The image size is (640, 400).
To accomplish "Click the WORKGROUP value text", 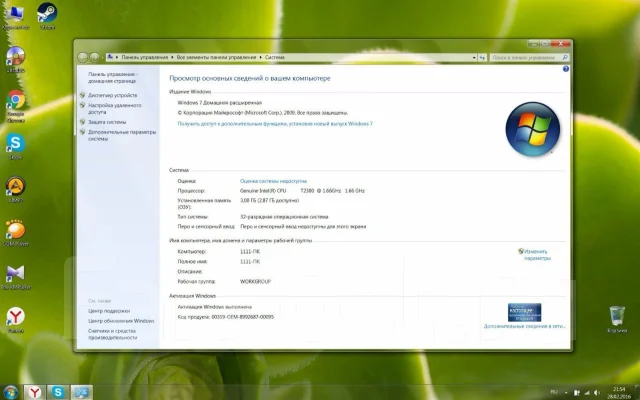I will point(256,282).
